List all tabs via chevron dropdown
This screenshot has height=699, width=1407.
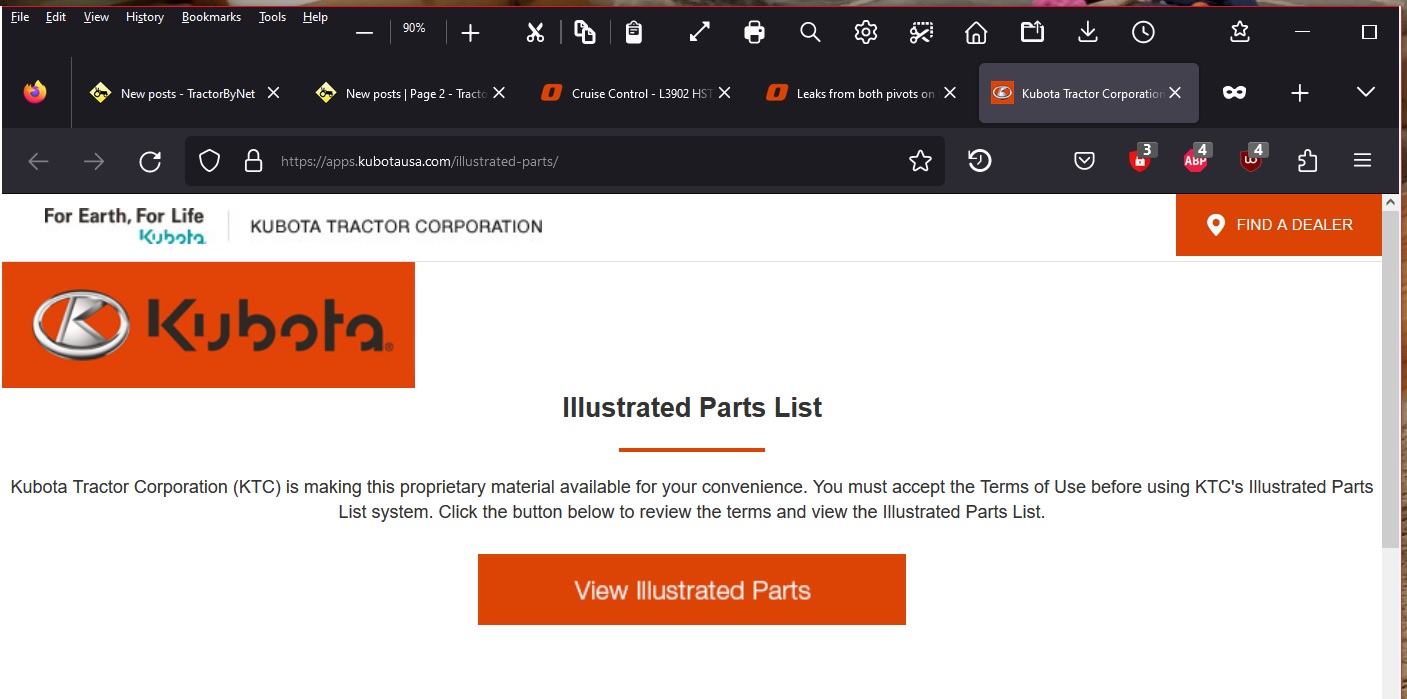click(1365, 93)
